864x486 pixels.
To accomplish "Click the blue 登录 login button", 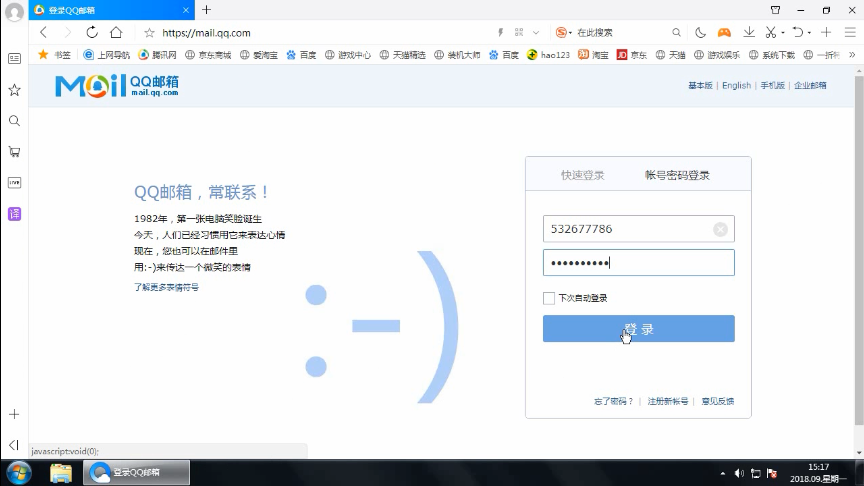I will point(639,328).
